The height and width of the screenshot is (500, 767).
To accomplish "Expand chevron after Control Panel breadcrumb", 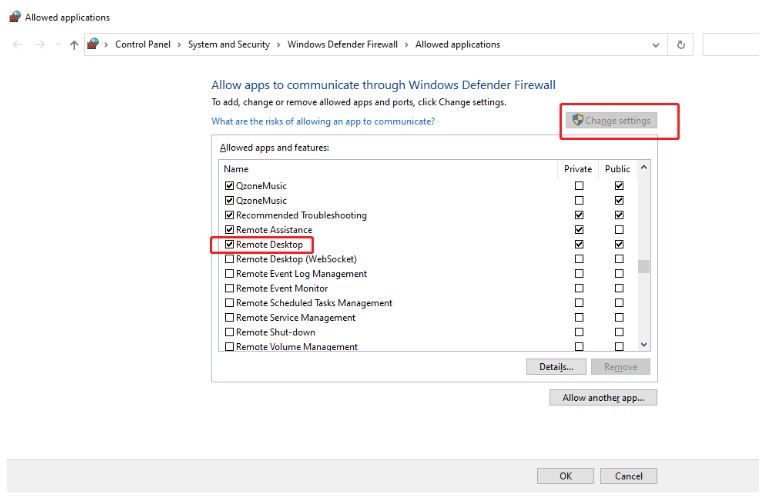I will [x=180, y=45].
